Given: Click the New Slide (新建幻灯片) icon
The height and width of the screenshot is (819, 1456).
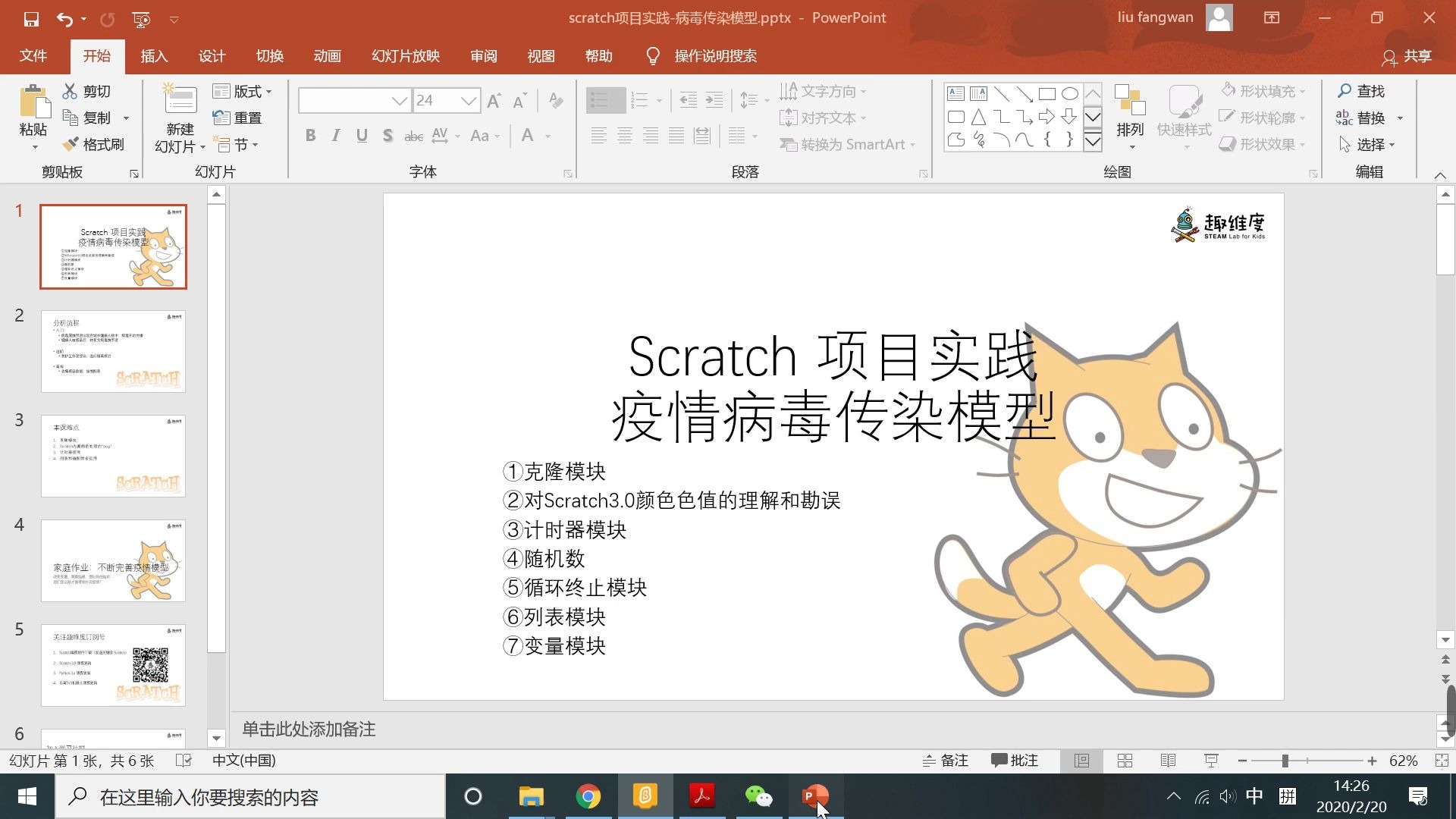Looking at the screenshot, I should [x=180, y=99].
